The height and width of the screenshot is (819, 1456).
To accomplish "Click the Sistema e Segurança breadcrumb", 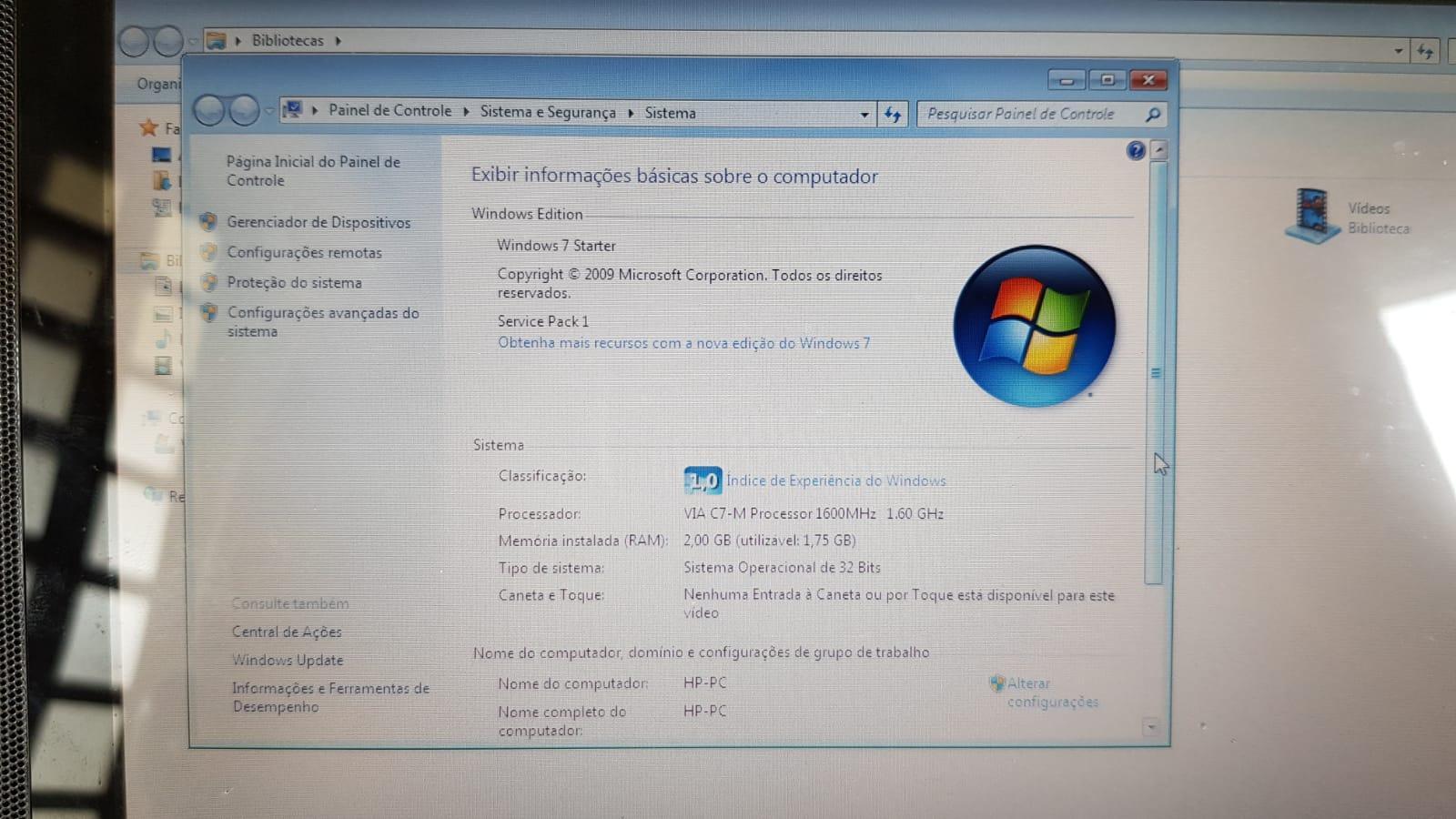I will pos(548,112).
